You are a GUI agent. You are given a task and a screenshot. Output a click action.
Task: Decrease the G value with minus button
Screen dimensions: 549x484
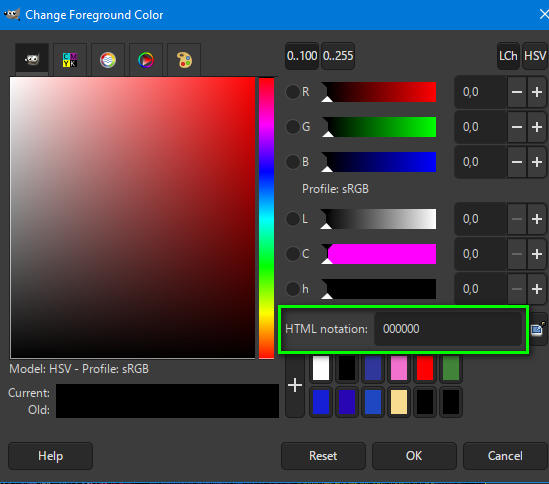pos(517,127)
